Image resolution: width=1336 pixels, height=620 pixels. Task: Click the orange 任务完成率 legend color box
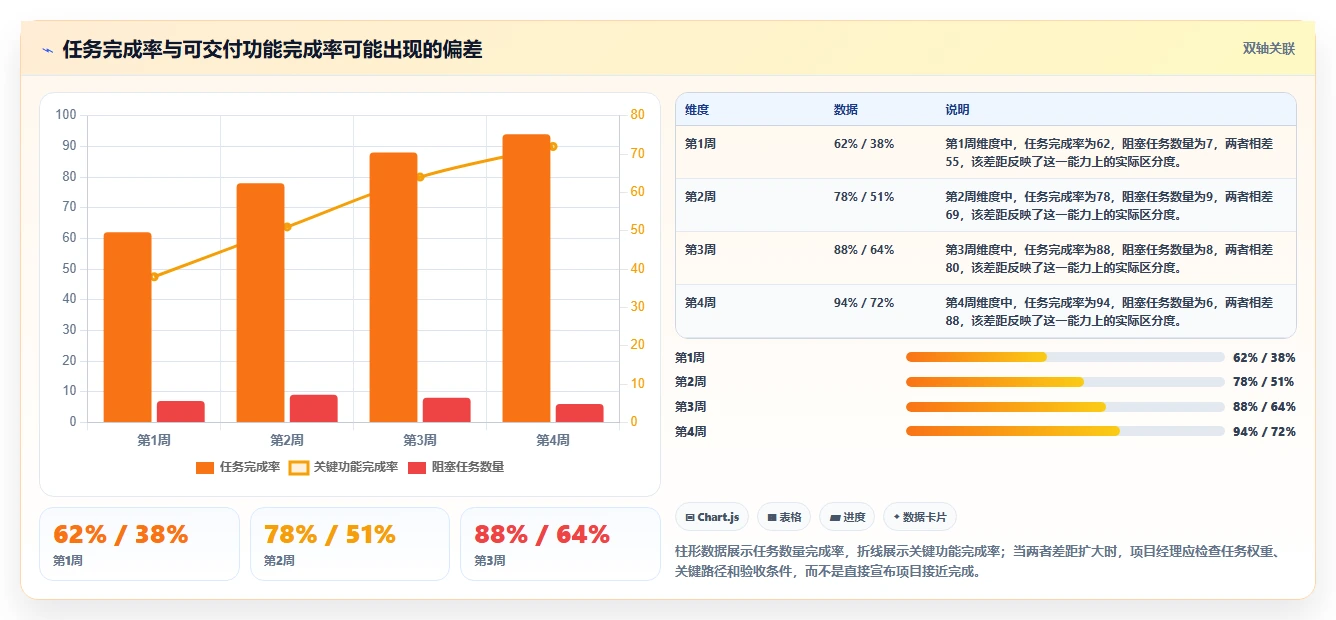(x=205, y=467)
